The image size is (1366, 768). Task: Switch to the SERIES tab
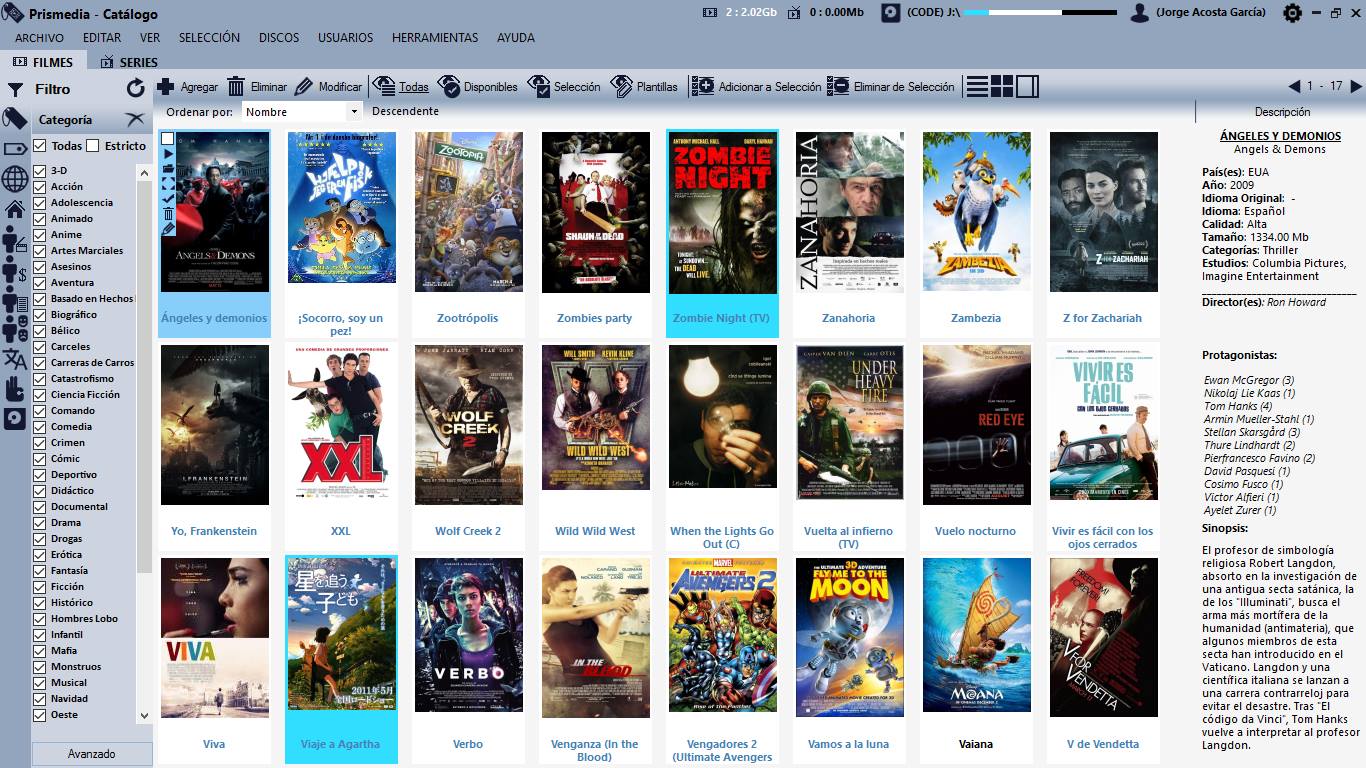(128, 62)
